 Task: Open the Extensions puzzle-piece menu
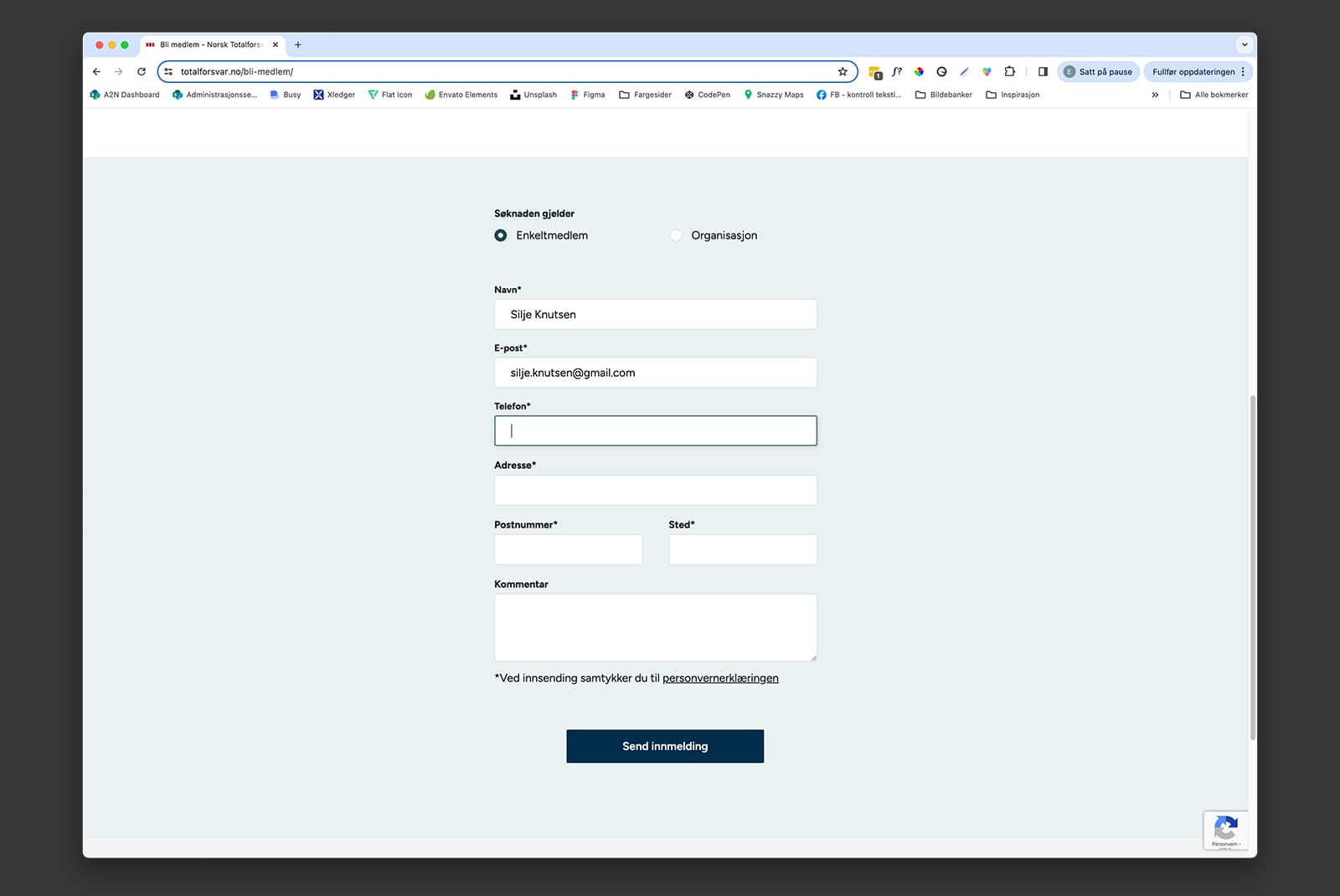1009,72
